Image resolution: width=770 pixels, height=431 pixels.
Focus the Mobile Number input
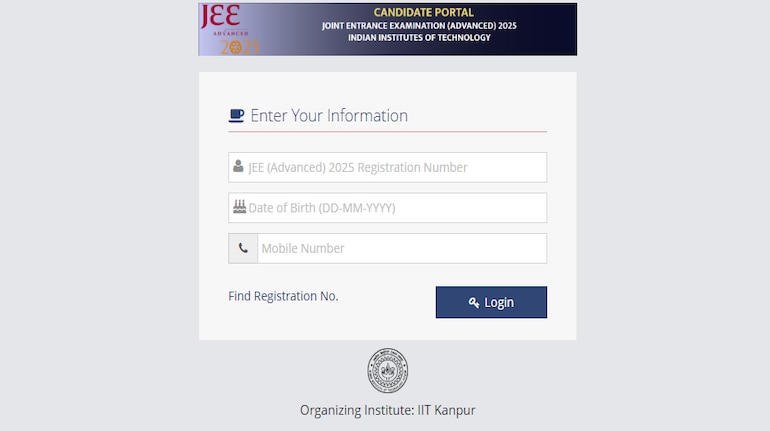click(x=401, y=248)
